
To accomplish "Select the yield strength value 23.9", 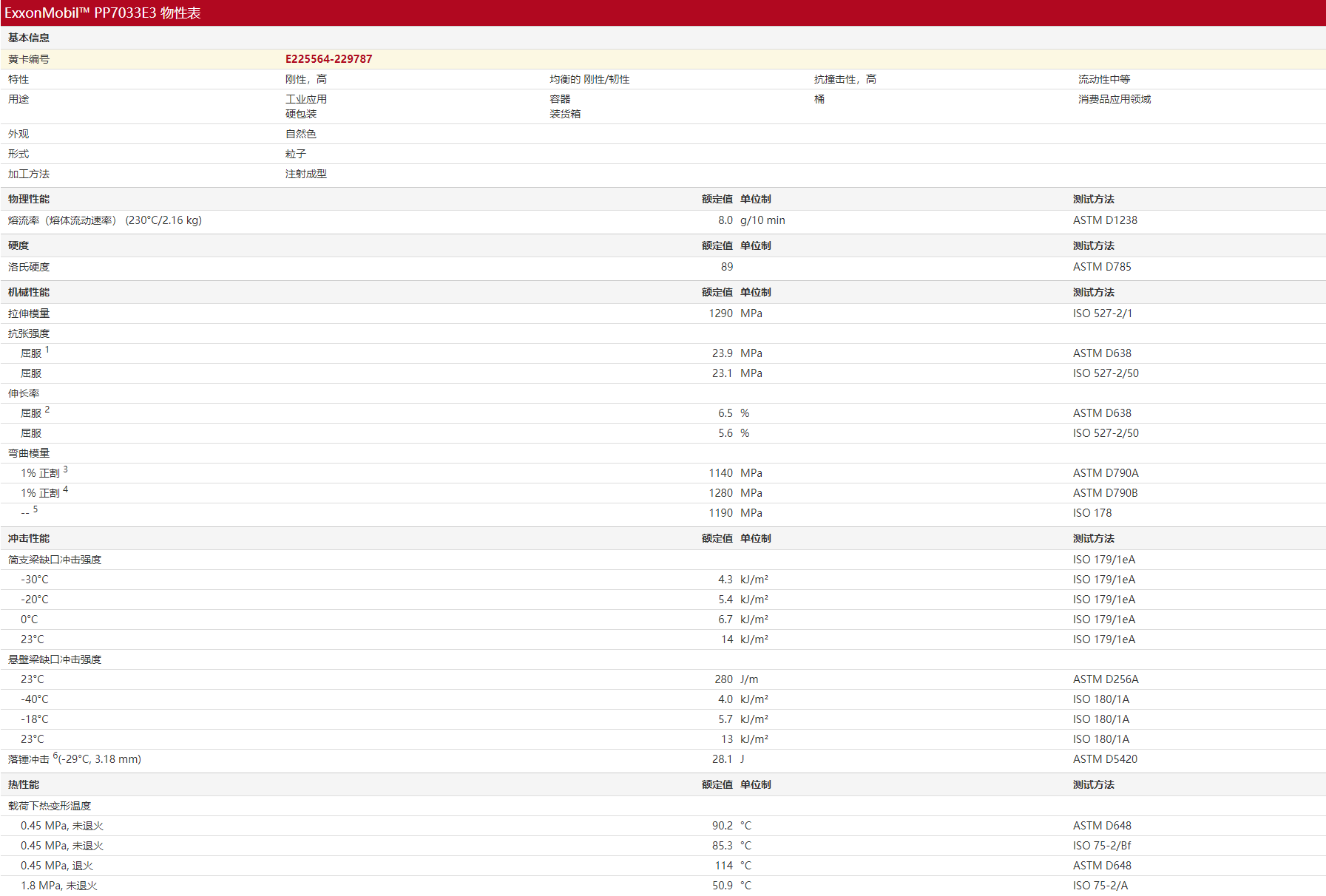I will [x=723, y=353].
